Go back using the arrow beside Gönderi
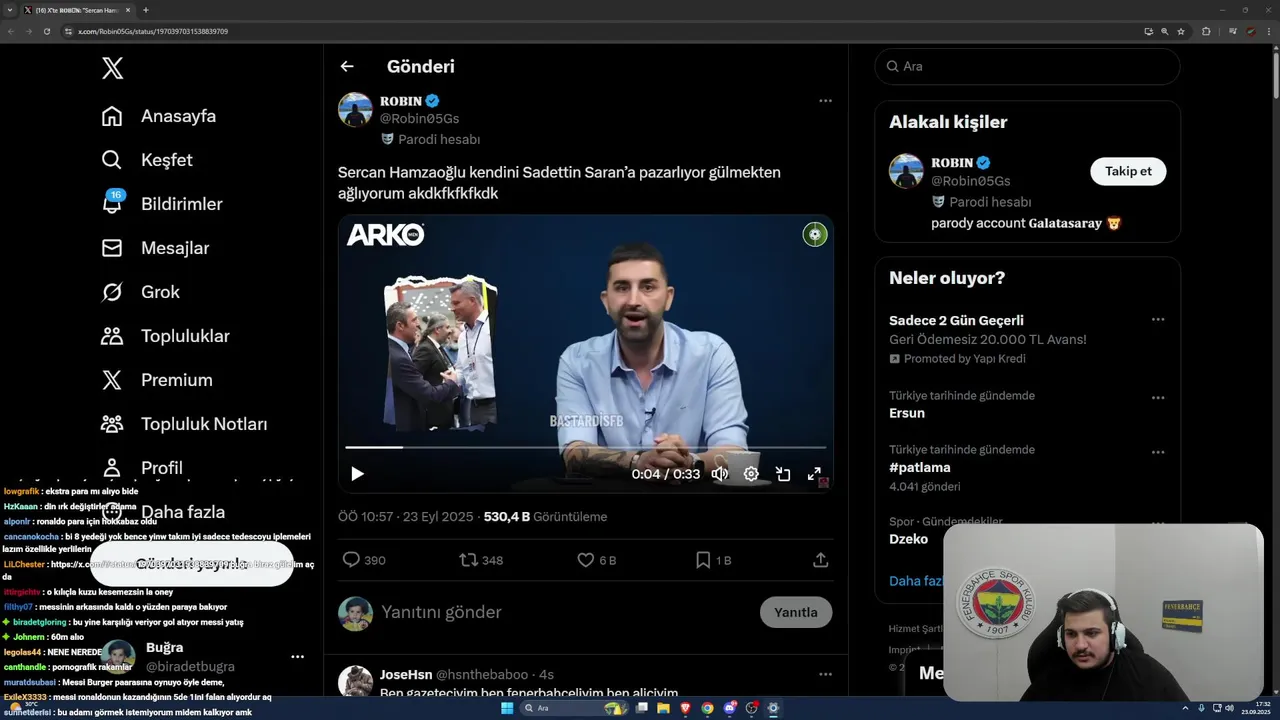The height and width of the screenshot is (720, 1280). tap(347, 66)
